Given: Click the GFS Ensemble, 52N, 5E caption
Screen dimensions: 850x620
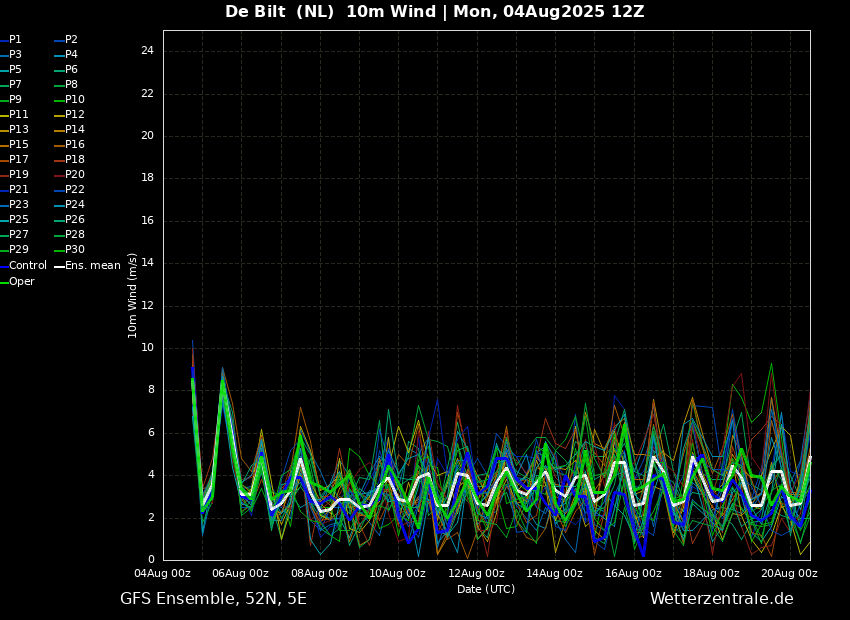Looking at the screenshot, I should click(x=213, y=599).
